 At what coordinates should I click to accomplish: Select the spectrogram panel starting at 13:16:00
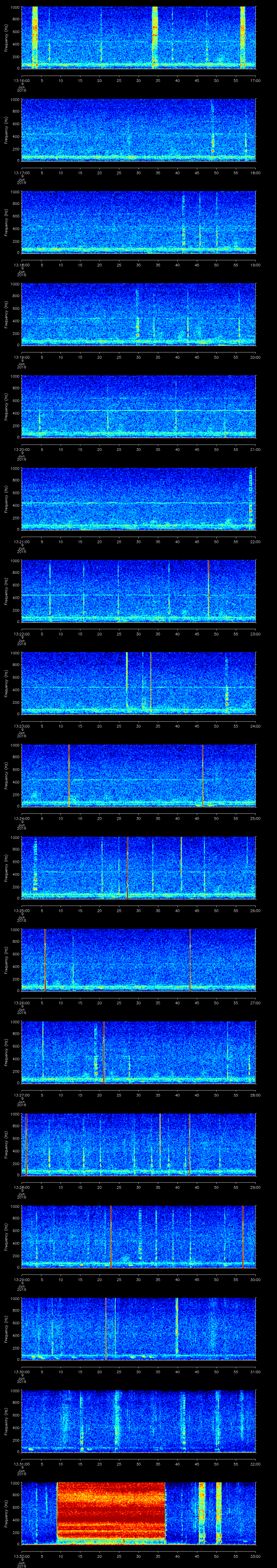pyautogui.click(x=138, y=38)
